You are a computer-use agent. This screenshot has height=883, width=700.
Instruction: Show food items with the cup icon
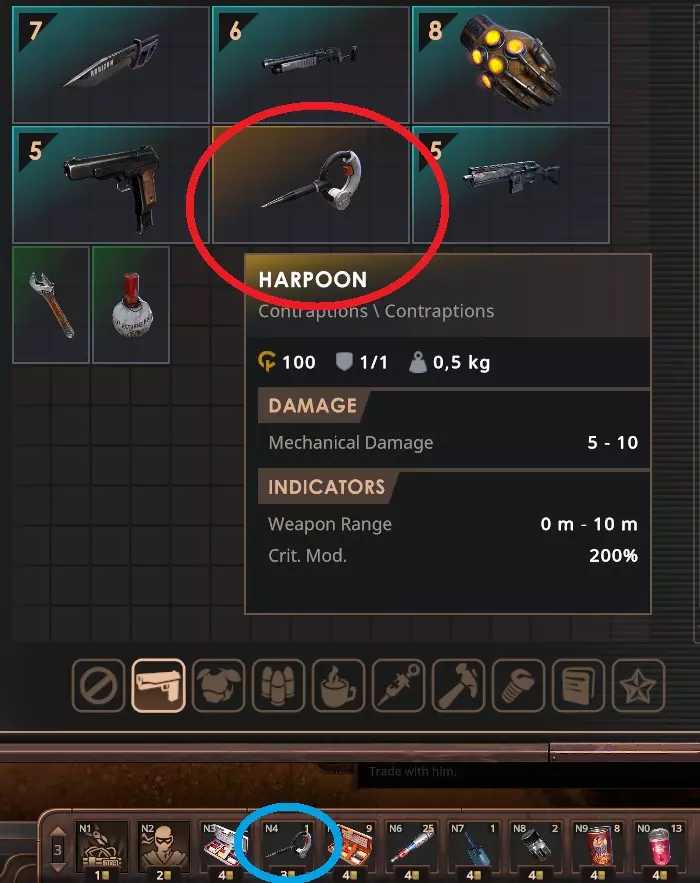pos(338,685)
